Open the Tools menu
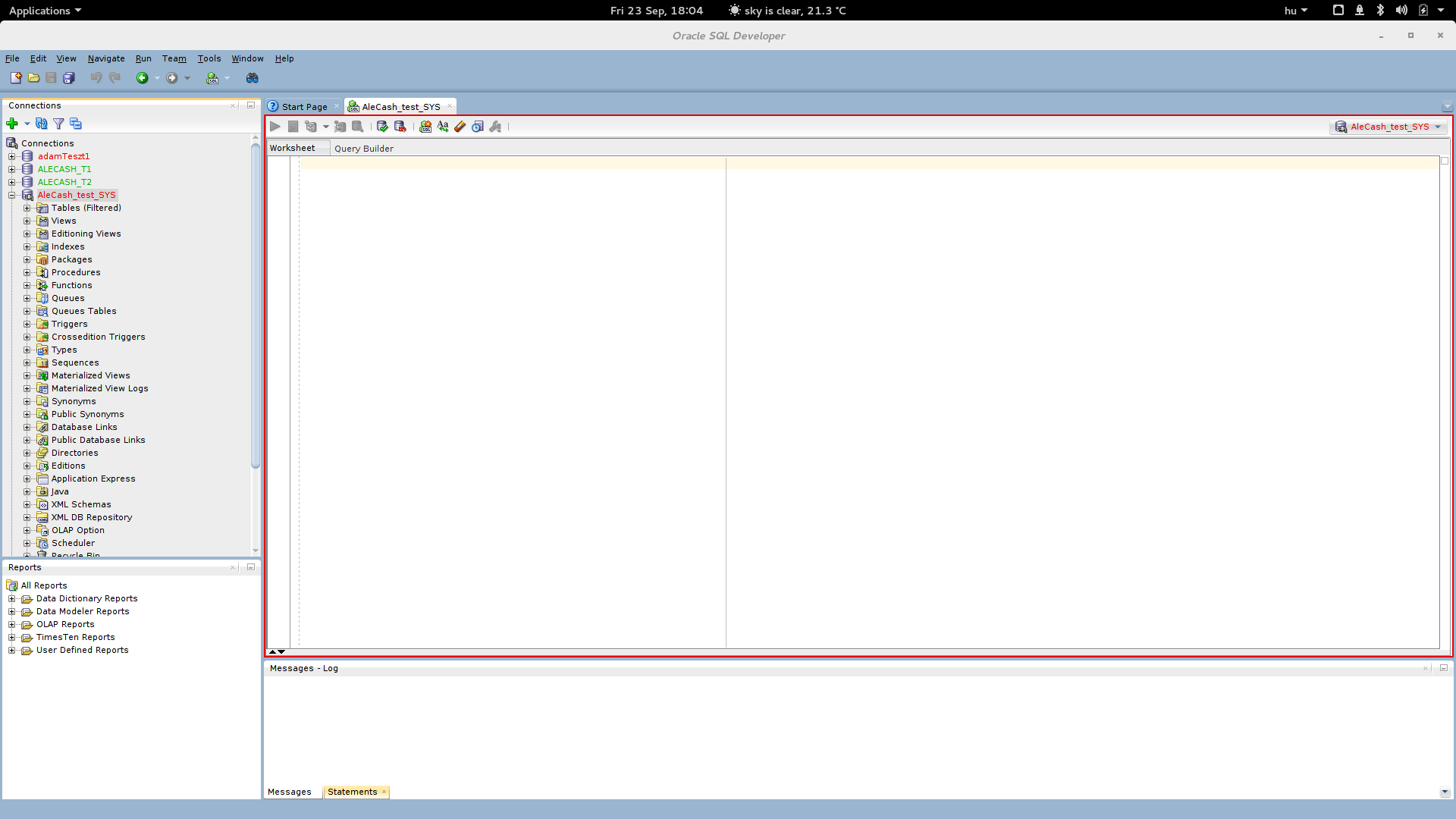This screenshot has width=1456, height=819. click(209, 58)
